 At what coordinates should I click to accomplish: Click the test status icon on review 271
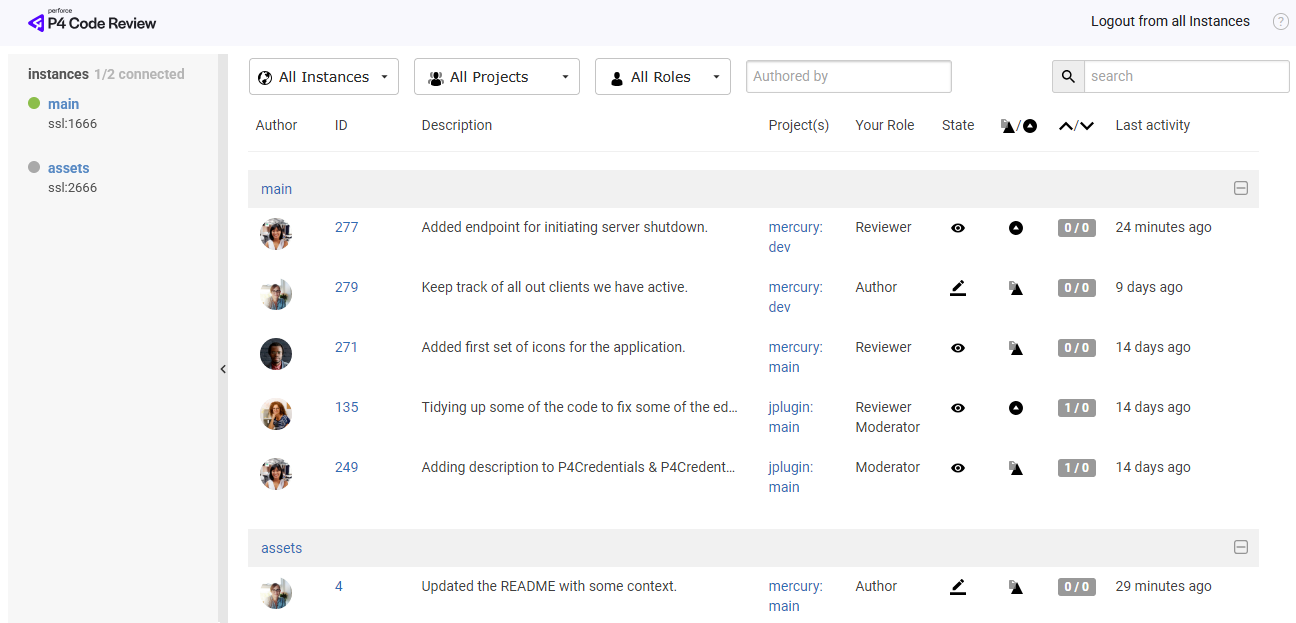(x=1016, y=347)
